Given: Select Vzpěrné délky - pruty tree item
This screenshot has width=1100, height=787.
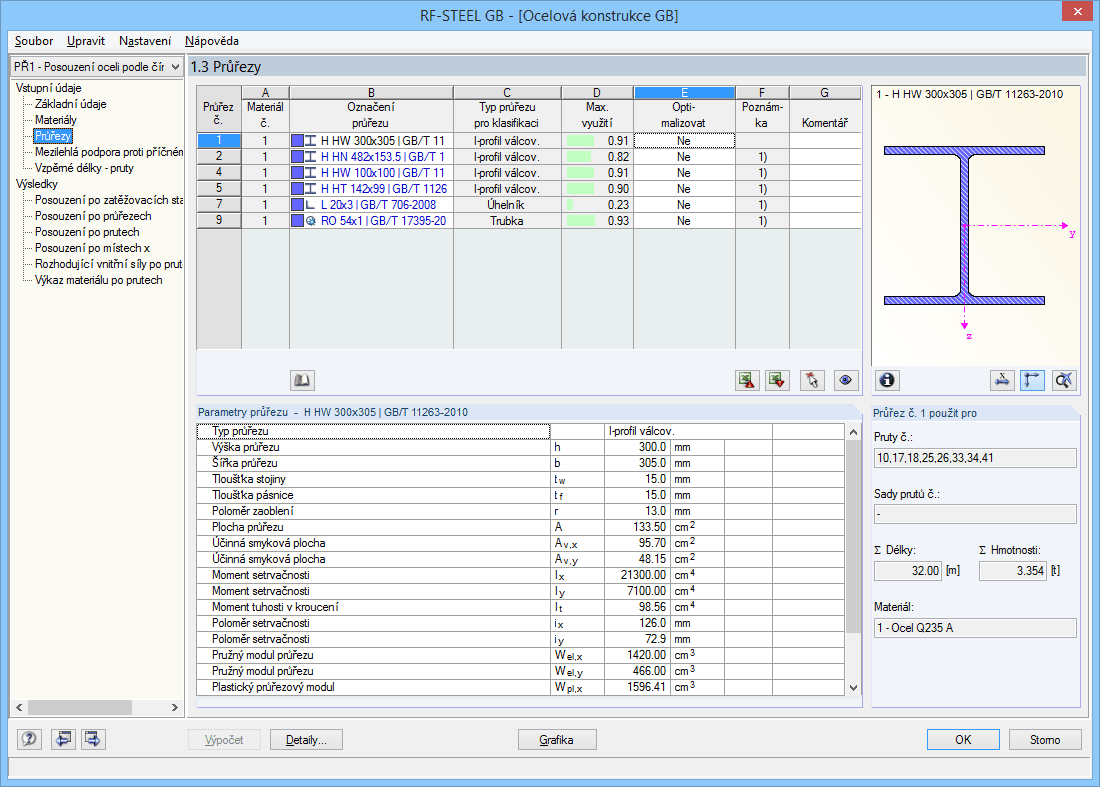Looking at the screenshot, I should (x=84, y=168).
